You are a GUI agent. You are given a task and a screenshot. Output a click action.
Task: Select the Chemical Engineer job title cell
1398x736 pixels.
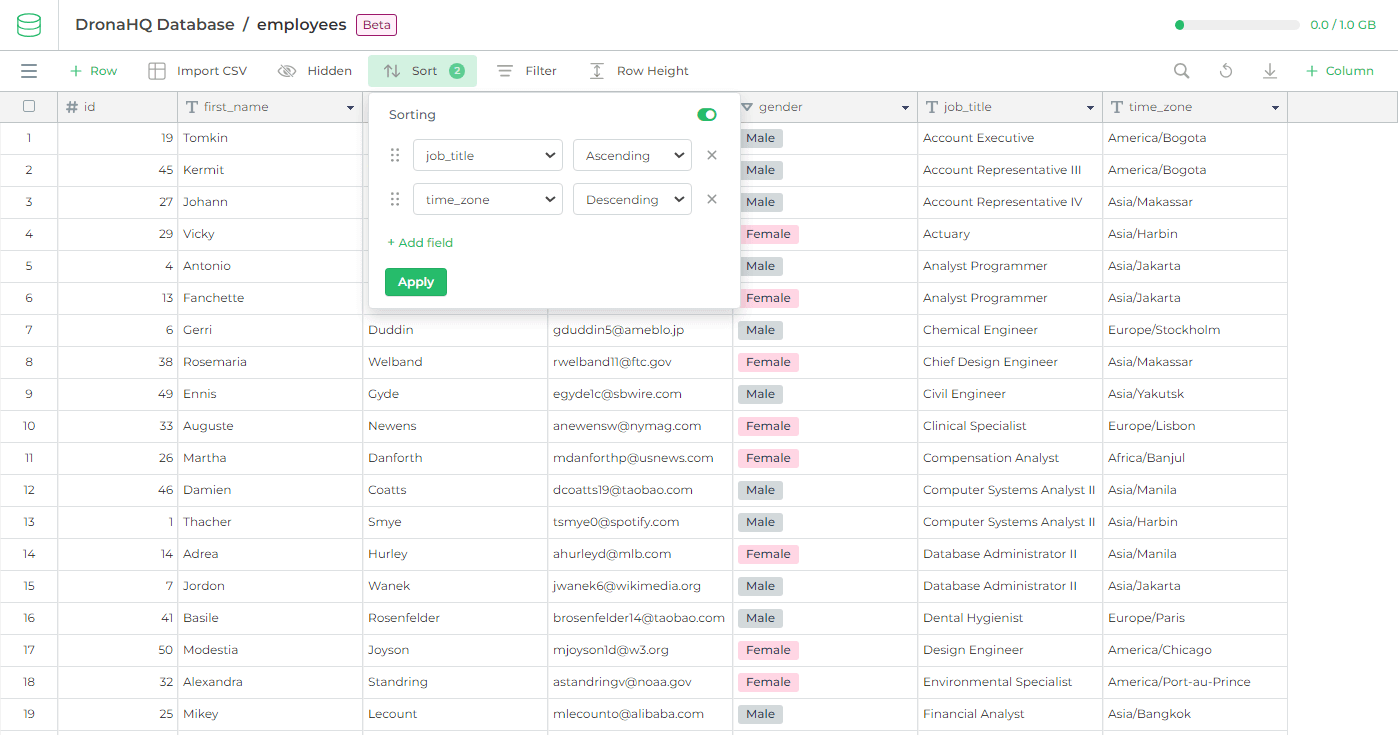(x=1010, y=330)
